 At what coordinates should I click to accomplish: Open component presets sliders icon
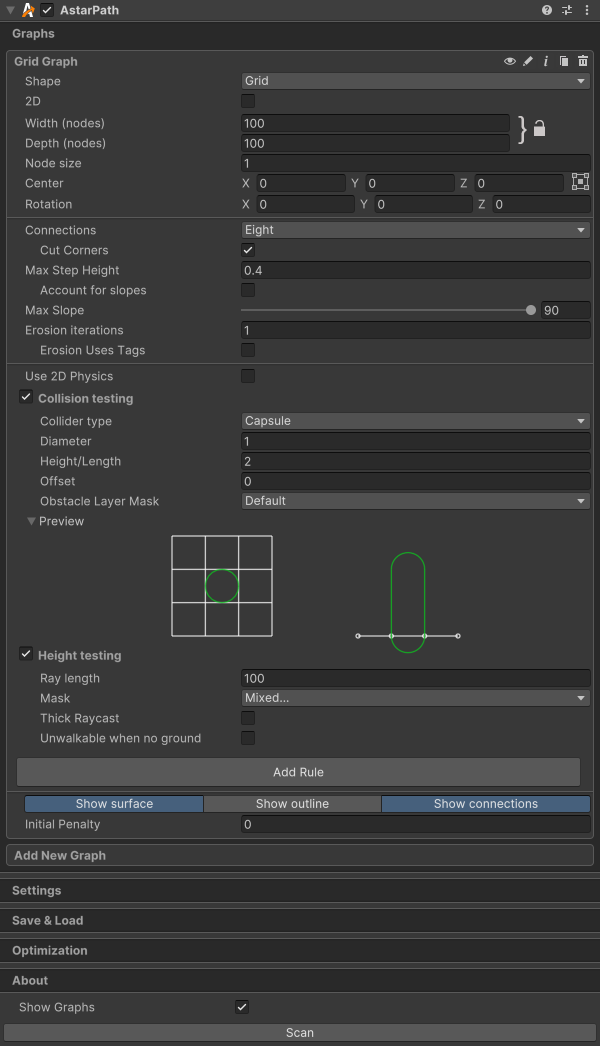click(x=567, y=10)
